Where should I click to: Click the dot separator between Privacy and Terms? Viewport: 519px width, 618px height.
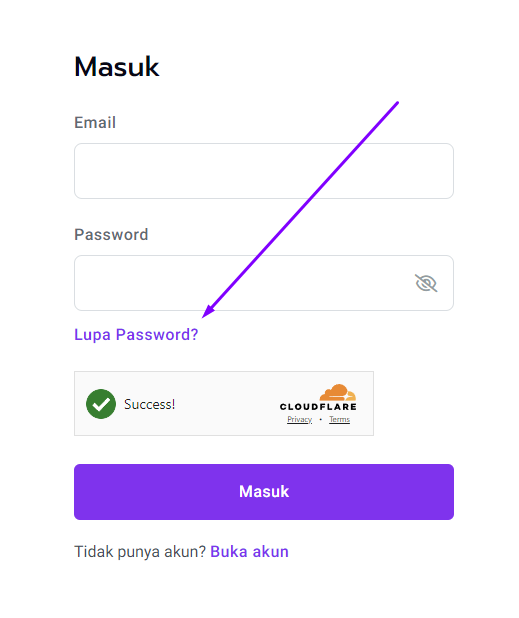coord(321,419)
